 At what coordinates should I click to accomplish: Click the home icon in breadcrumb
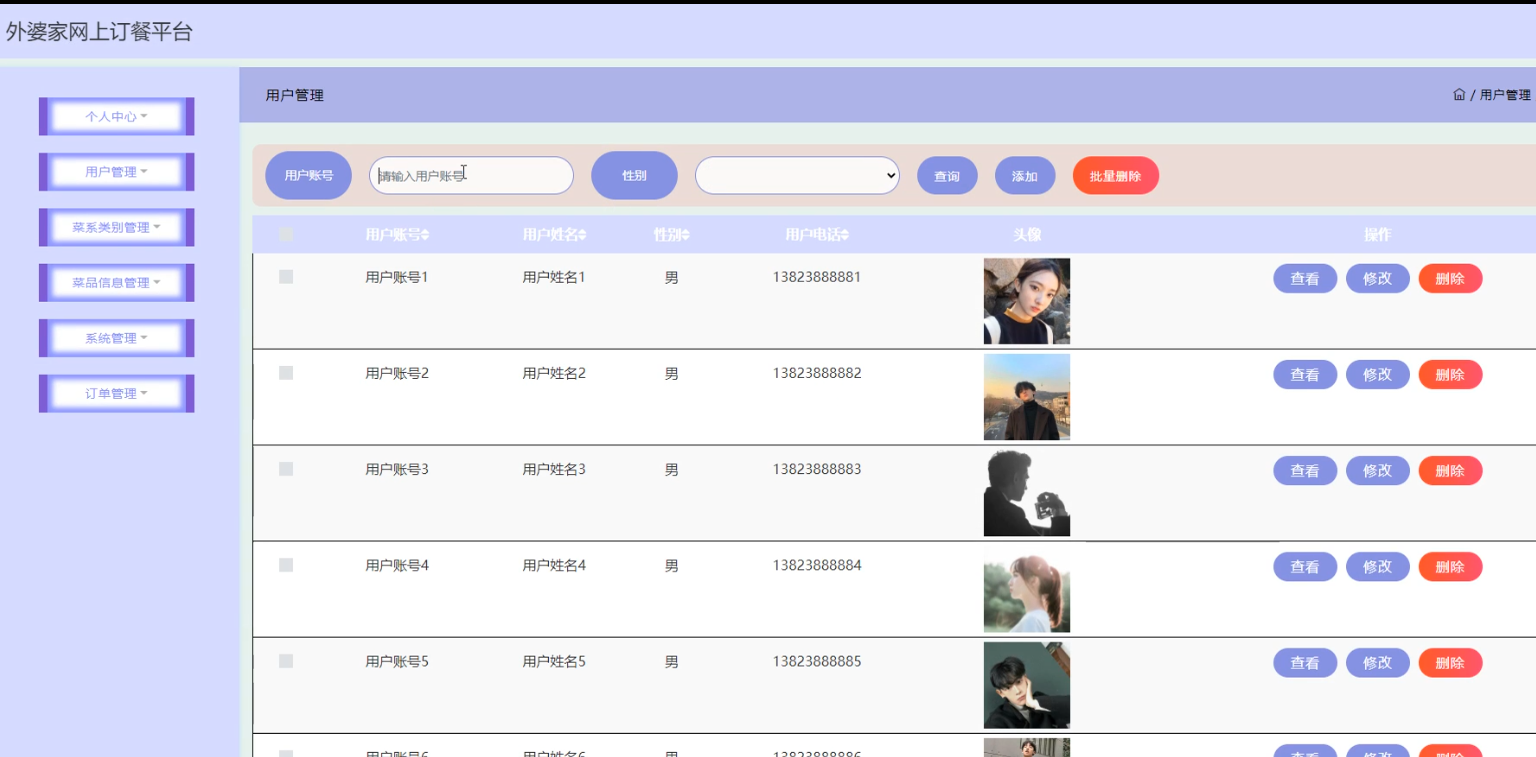pos(1459,95)
